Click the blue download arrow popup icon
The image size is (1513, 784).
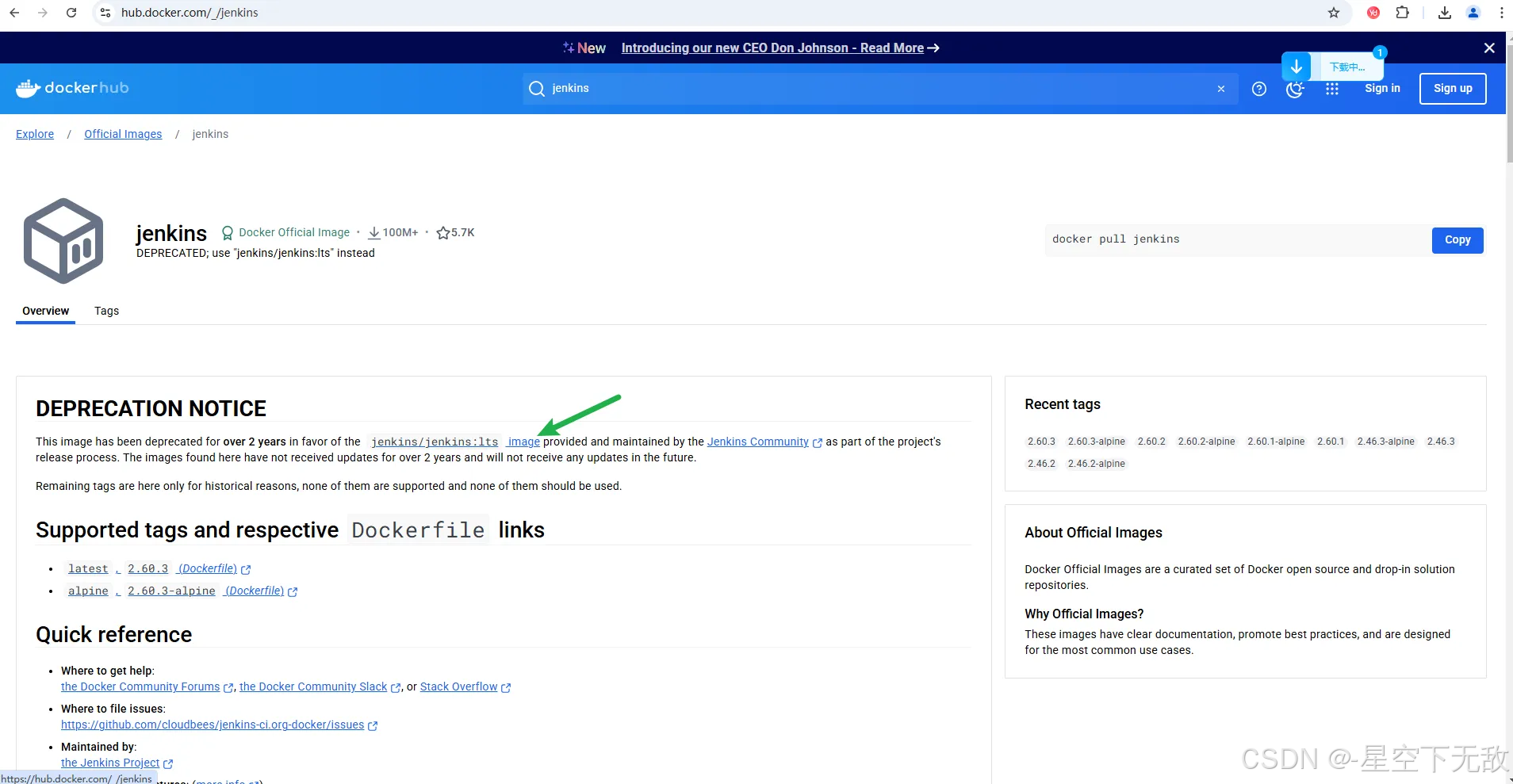(x=1297, y=67)
